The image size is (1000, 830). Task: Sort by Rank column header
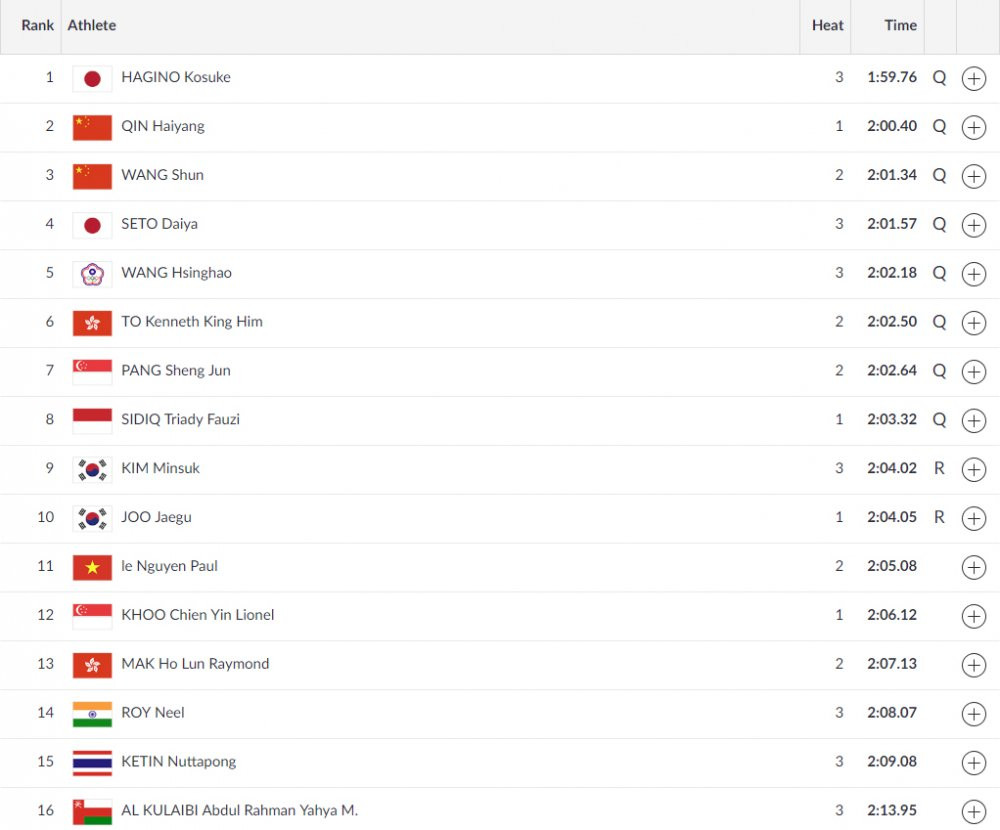tap(37, 26)
